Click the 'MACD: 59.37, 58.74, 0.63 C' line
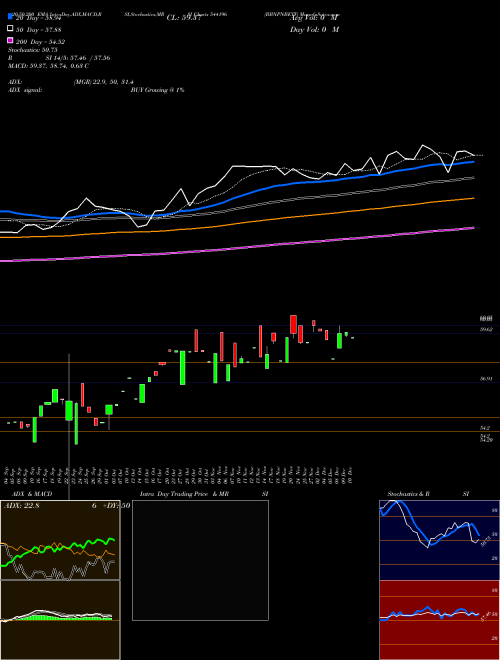The image size is (500, 660). click(48, 66)
